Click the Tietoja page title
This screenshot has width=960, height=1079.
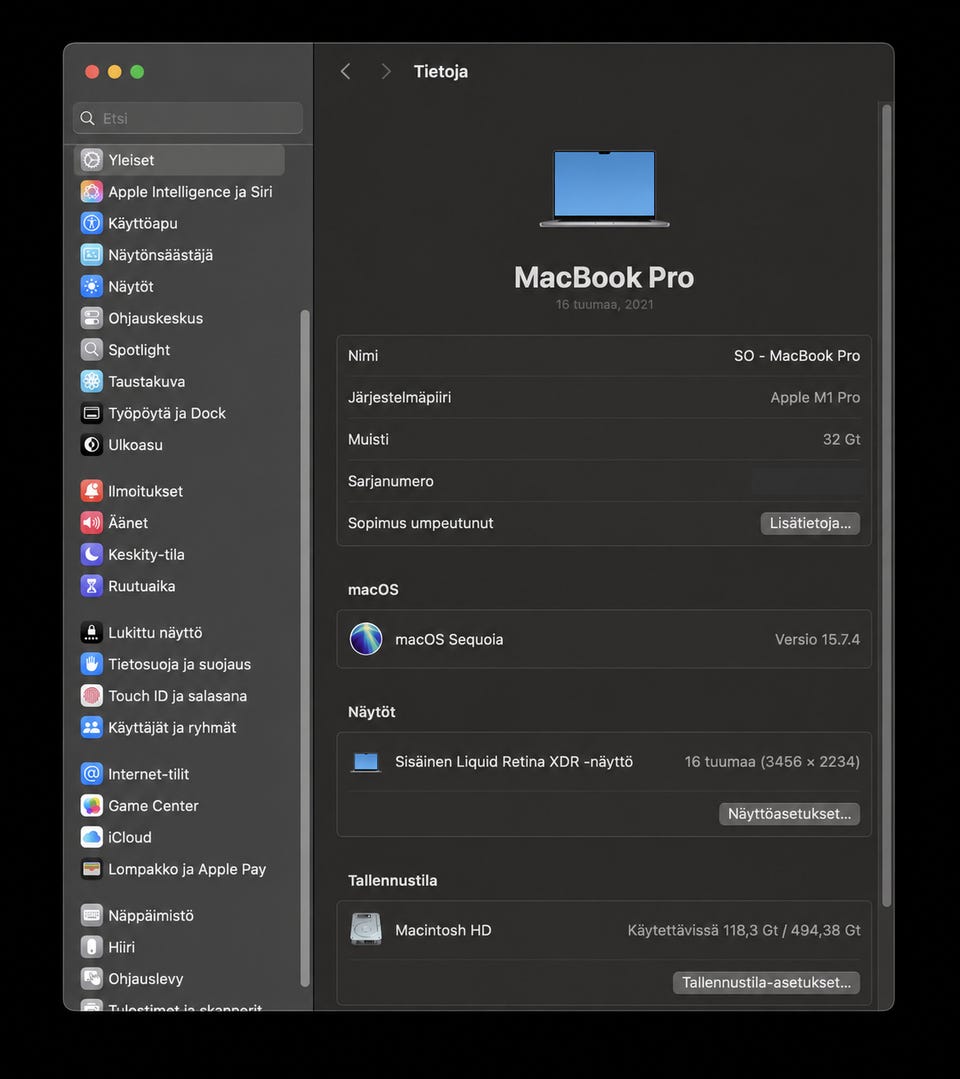(x=440, y=72)
